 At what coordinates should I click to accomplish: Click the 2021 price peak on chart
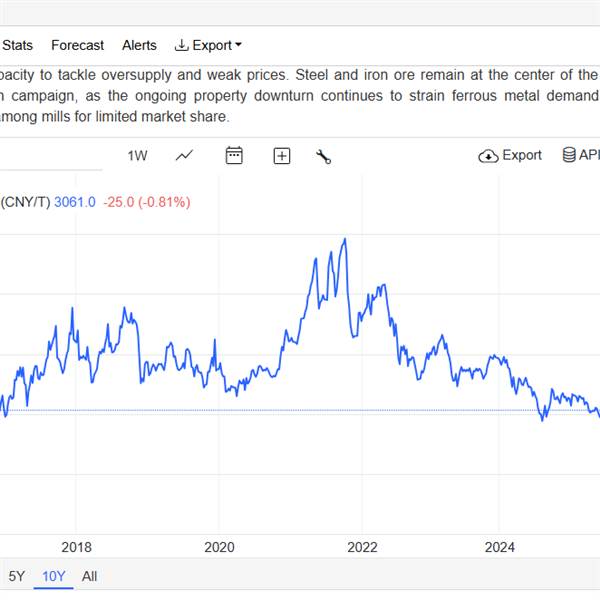click(x=345, y=240)
